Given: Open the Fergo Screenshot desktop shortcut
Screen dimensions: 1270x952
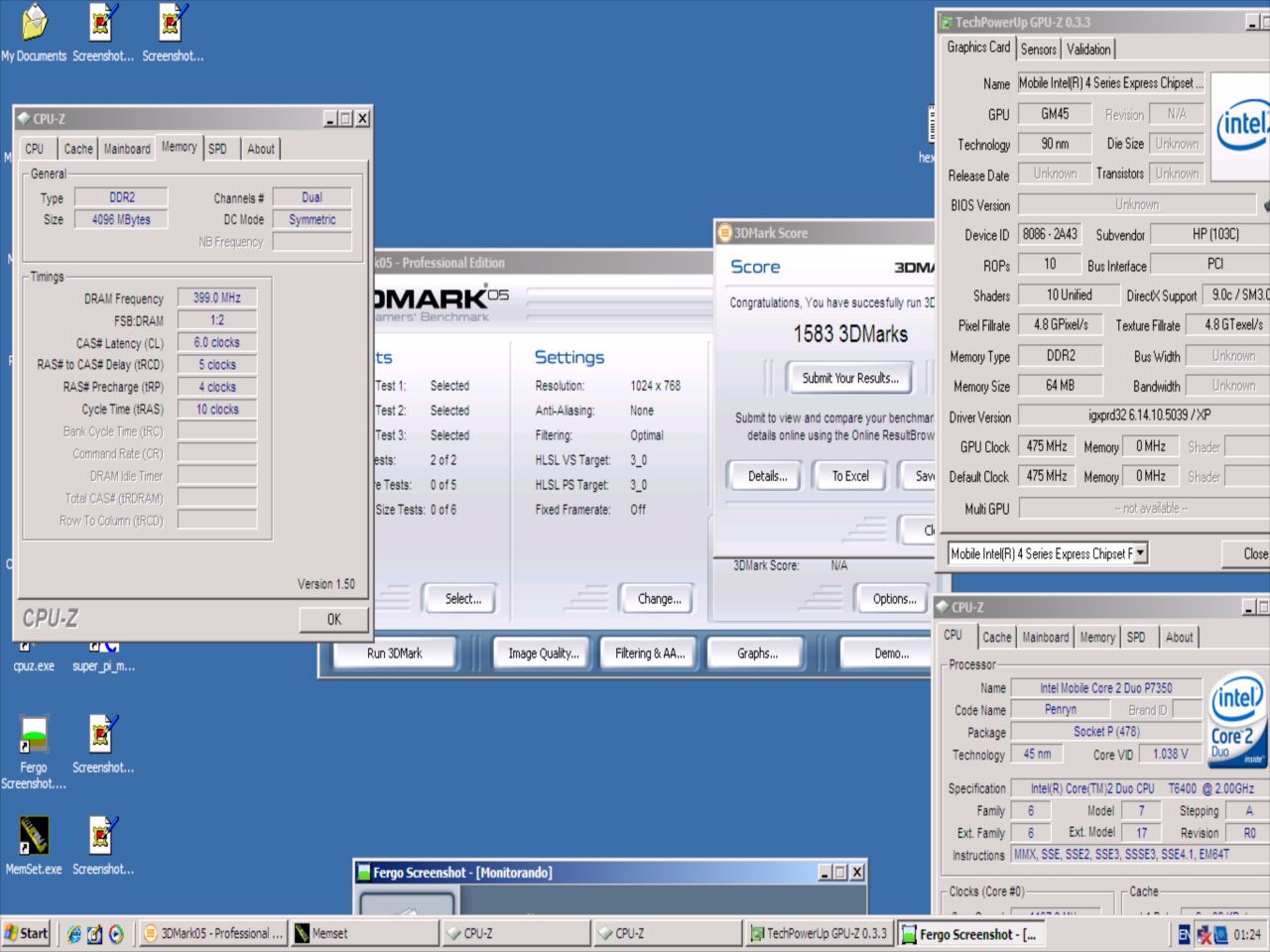Looking at the screenshot, I should point(34,752).
